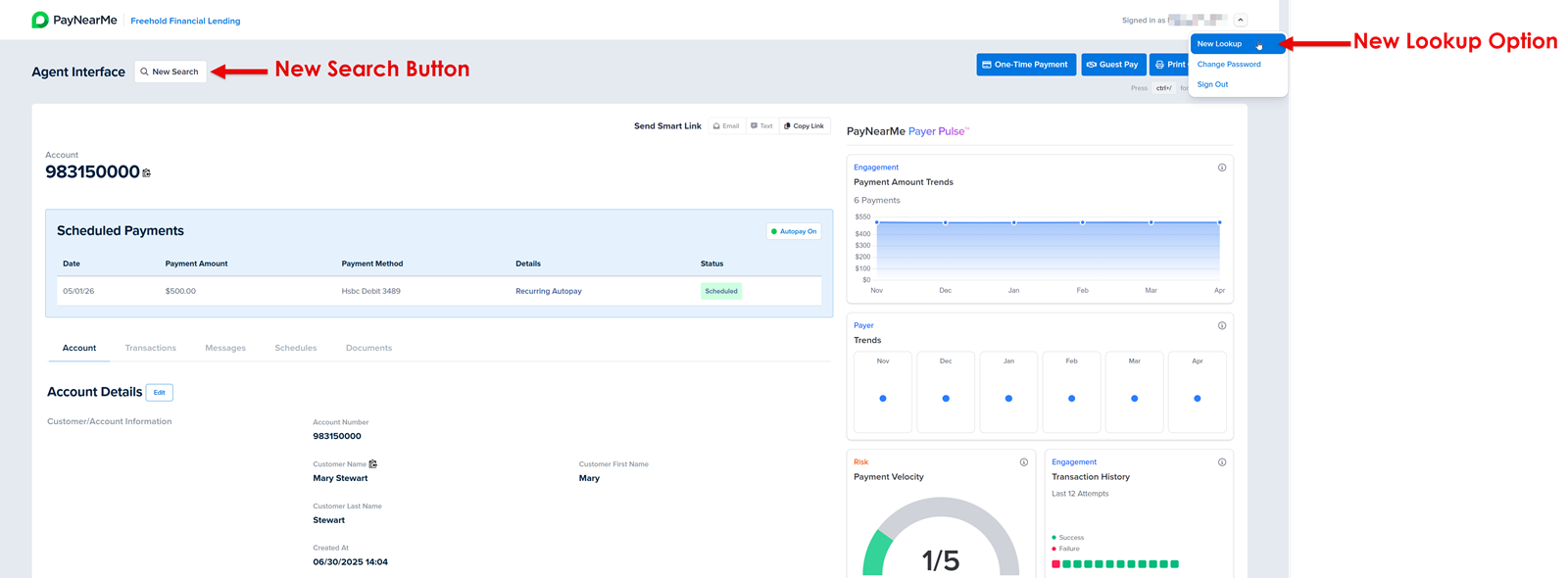
Task: Open the Recurring Autopay details link
Action: pyautogui.click(x=549, y=291)
